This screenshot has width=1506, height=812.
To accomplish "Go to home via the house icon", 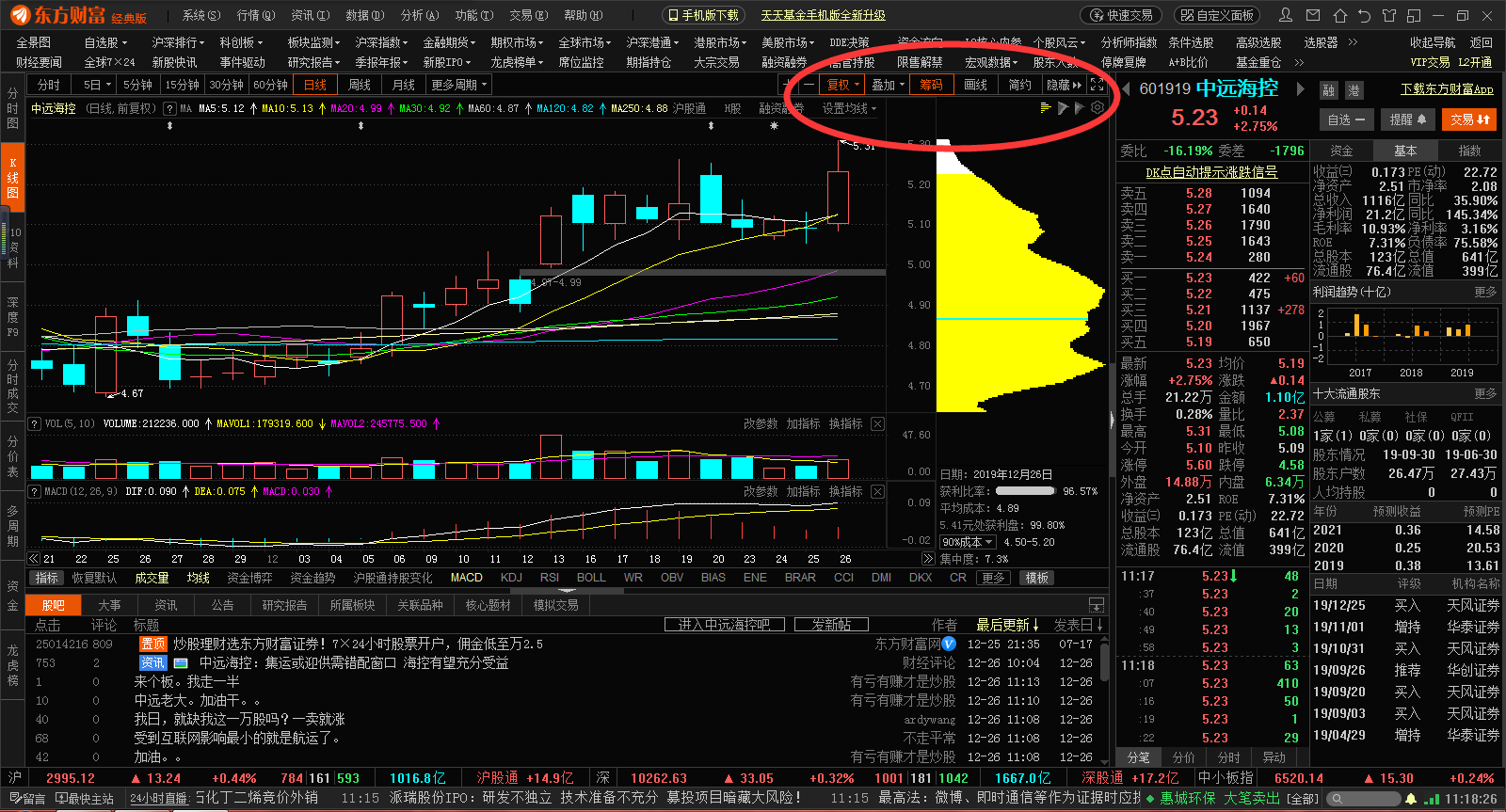I will click(1339, 16).
